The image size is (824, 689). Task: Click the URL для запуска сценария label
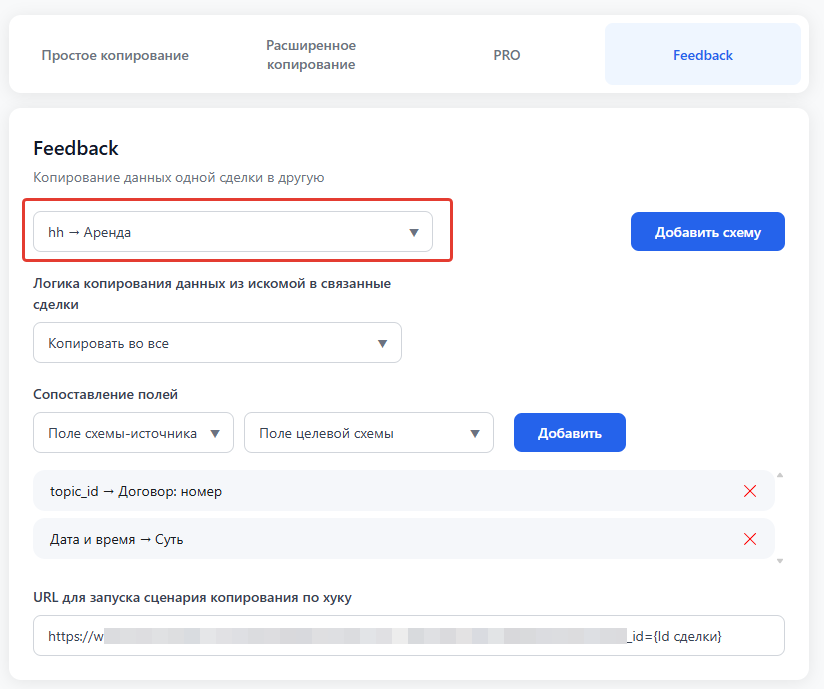pyautogui.click(x=192, y=597)
